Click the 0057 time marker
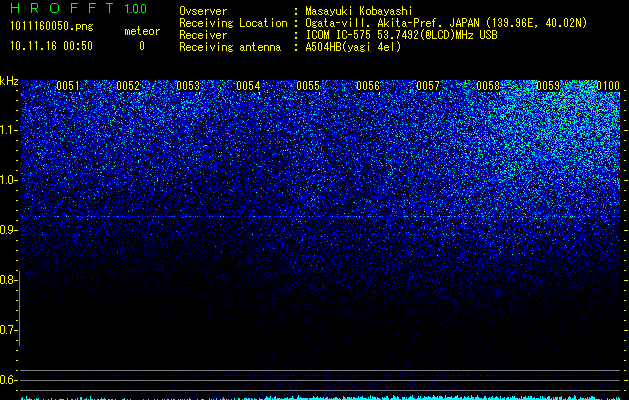 pos(428,86)
